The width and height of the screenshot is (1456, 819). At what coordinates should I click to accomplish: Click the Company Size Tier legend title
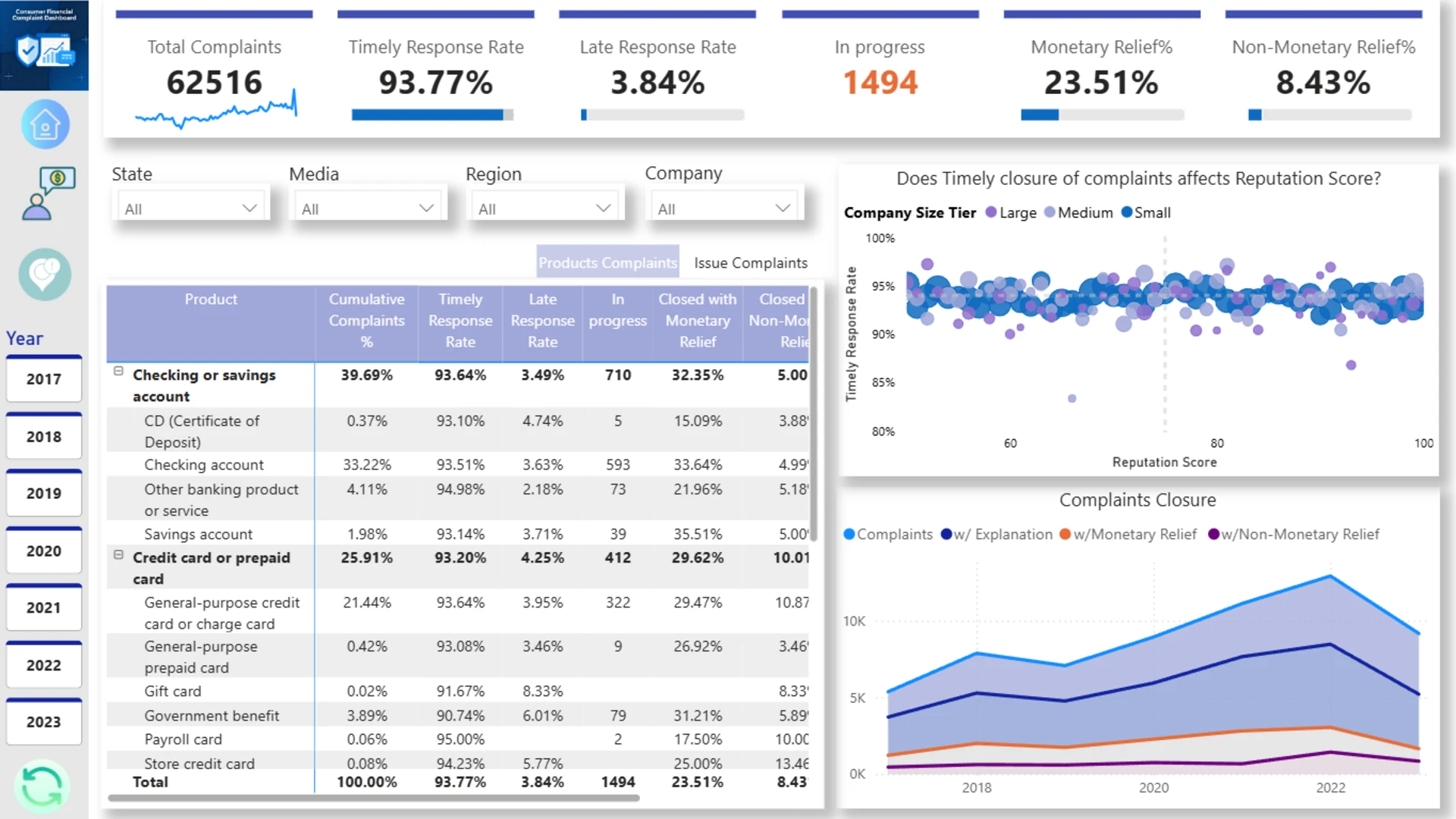click(x=910, y=213)
